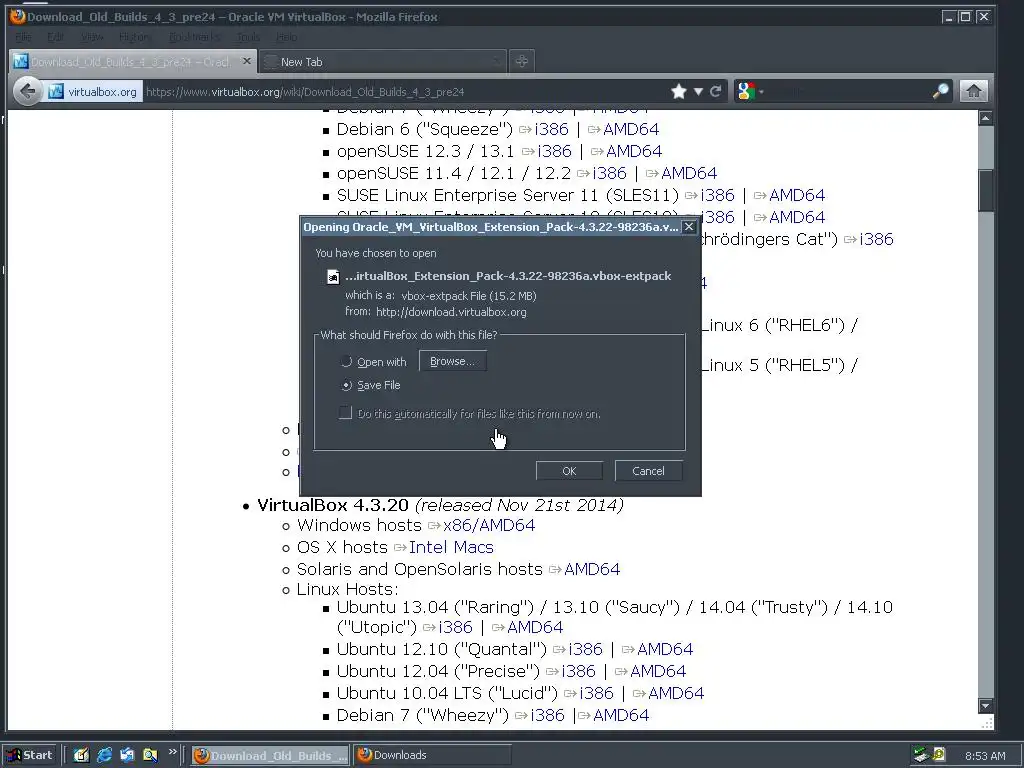Click Download_Old_Builds taskbar button
Viewport: 1024px width, 768px height.
pyautogui.click(x=270, y=755)
